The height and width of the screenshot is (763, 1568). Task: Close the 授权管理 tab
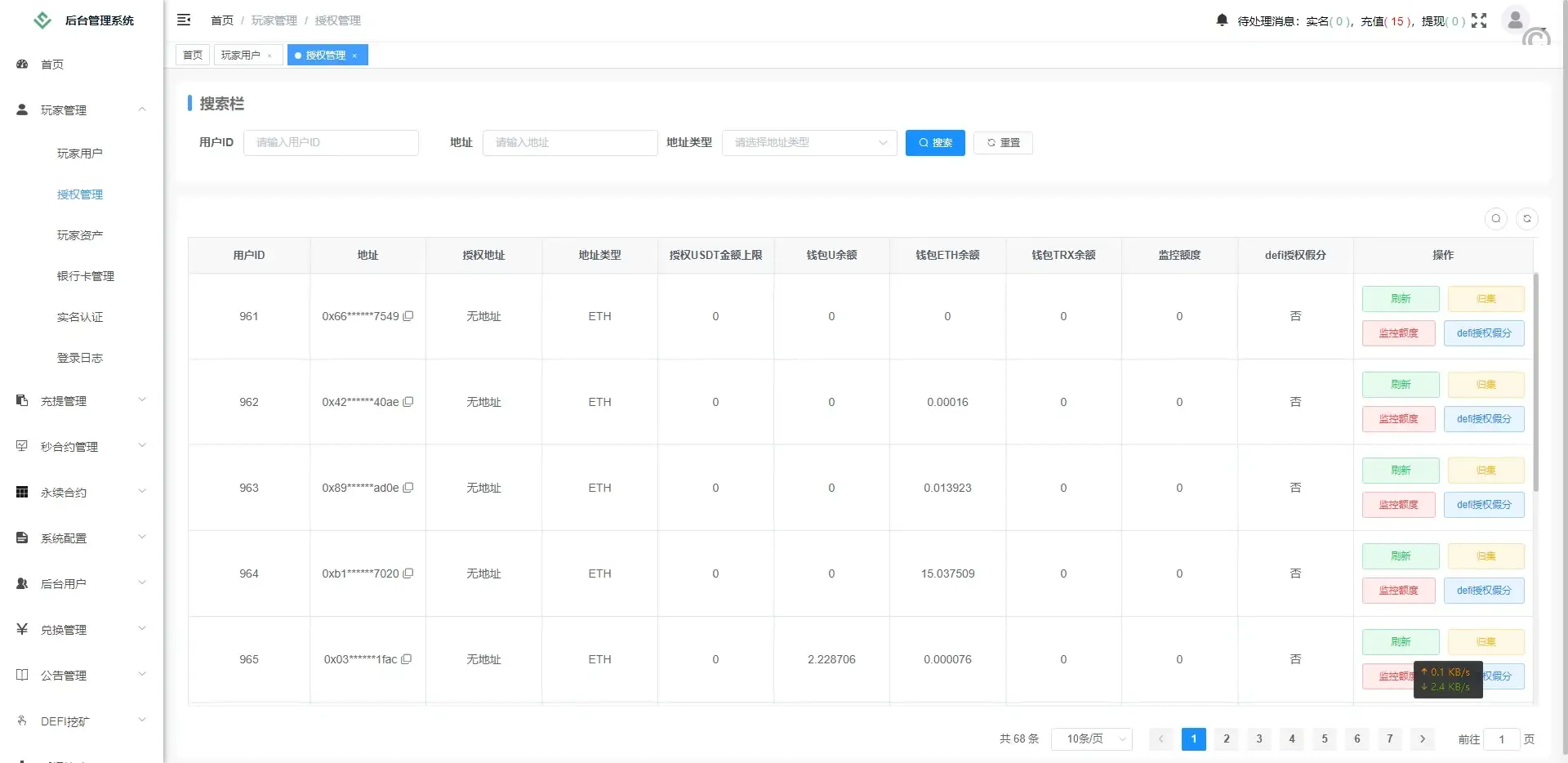(354, 56)
